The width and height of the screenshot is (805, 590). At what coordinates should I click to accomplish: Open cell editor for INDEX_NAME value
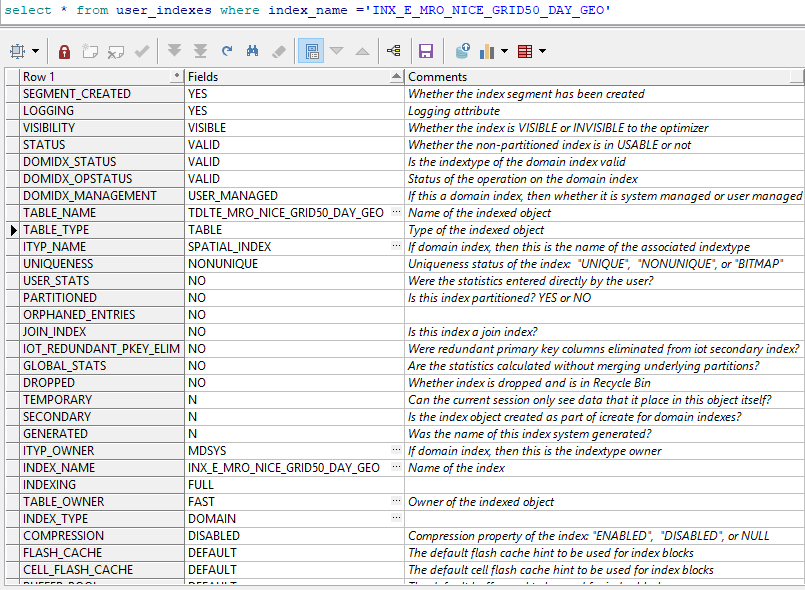396,466
